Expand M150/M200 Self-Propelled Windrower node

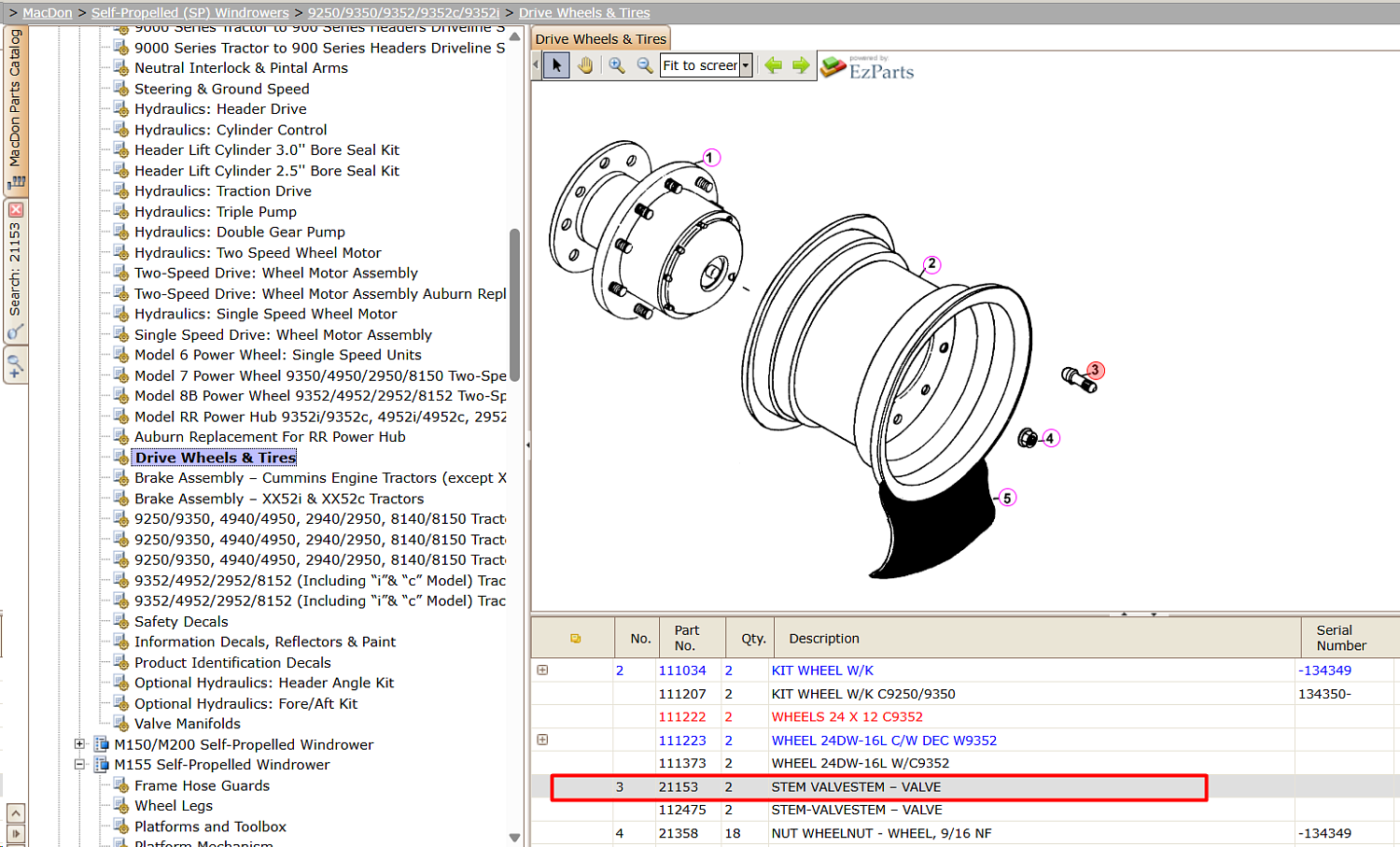(79, 744)
